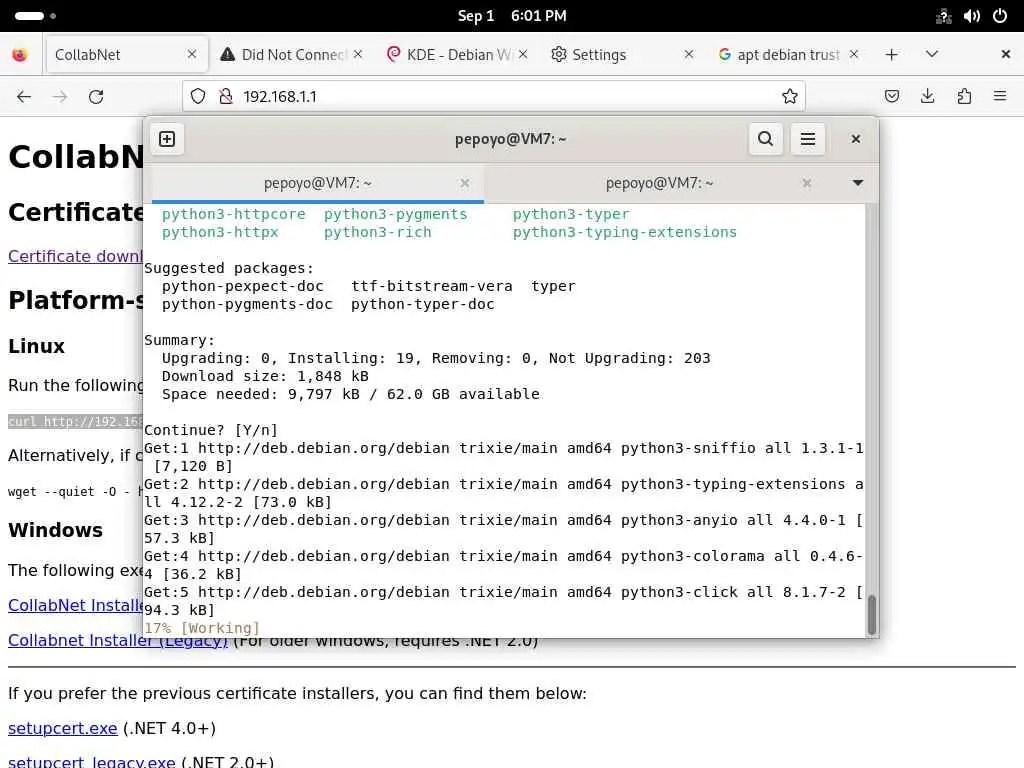
Task: Close the first terminal tab
Action: point(464,184)
